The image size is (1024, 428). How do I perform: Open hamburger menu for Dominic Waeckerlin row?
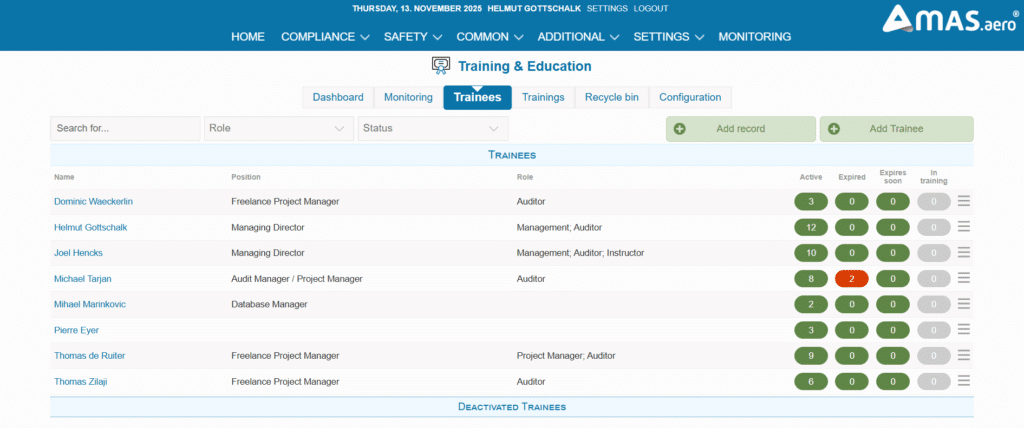tap(964, 201)
